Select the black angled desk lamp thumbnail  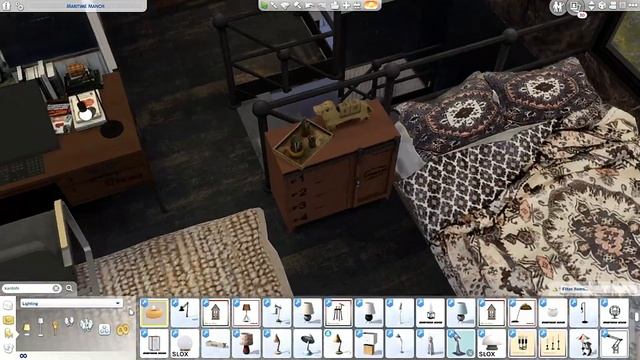(x=184, y=313)
